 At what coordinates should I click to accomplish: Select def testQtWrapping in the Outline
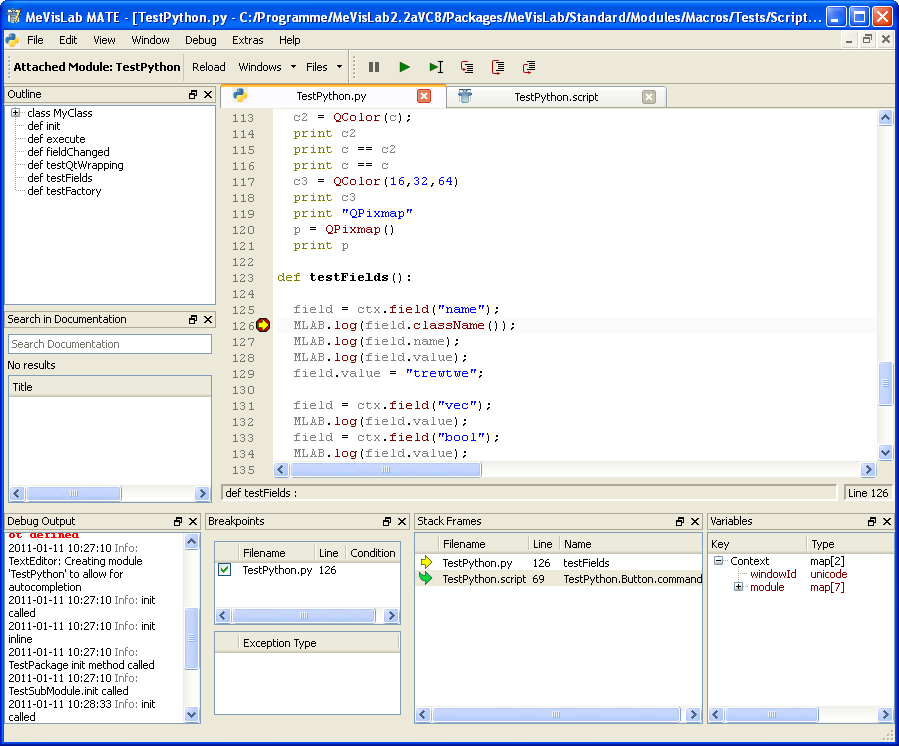click(x=75, y=165)
